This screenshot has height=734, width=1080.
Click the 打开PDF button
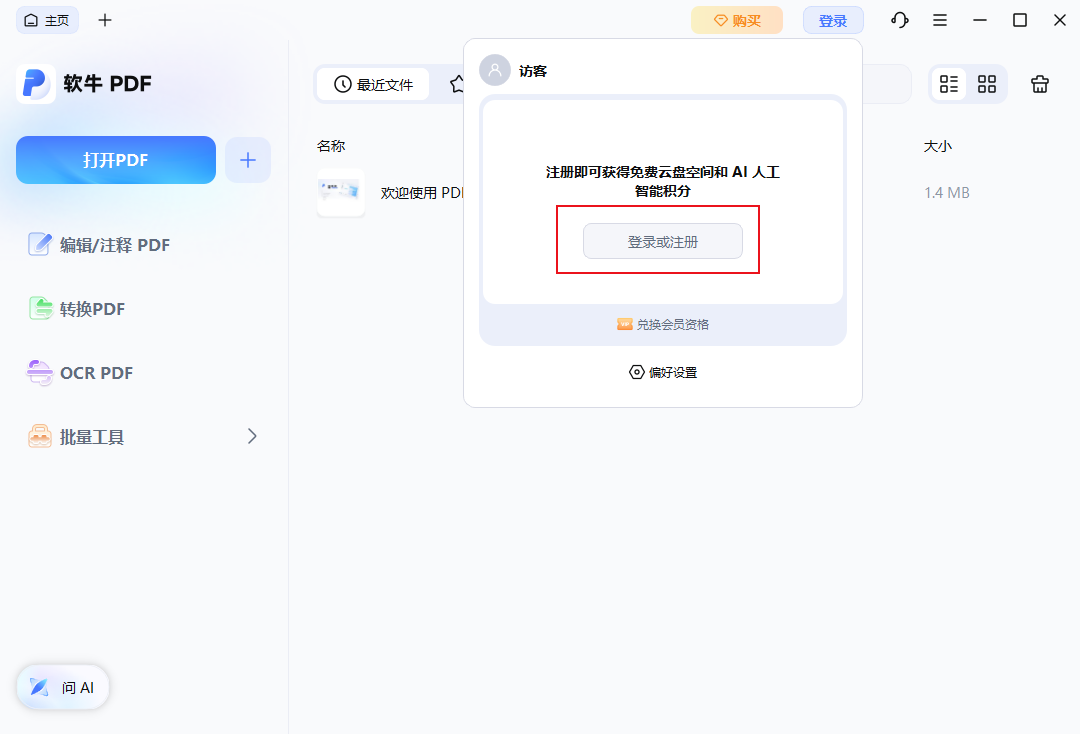[116, 160]
